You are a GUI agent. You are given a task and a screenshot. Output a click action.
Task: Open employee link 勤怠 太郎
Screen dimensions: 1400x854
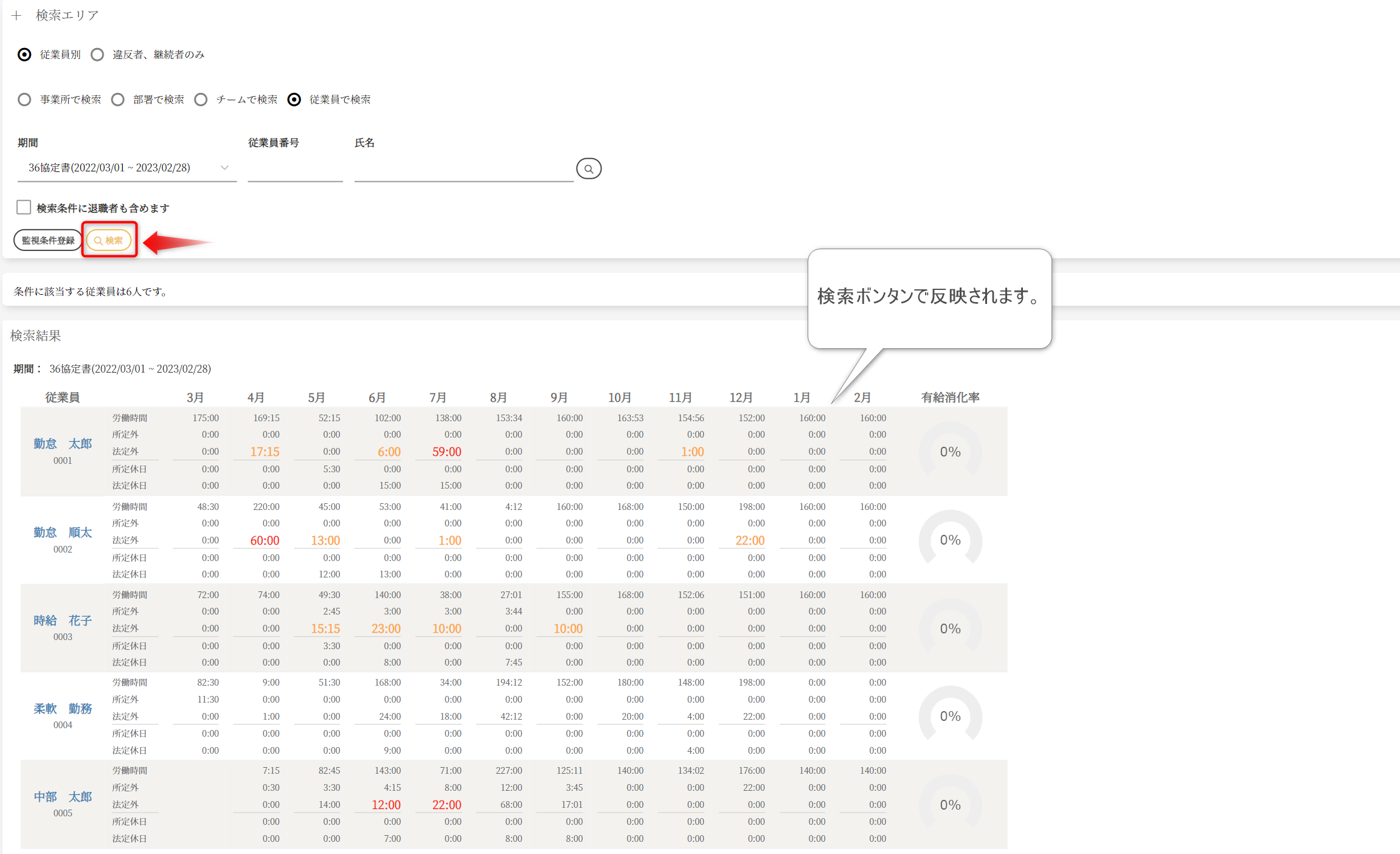[x=63, y=444]
